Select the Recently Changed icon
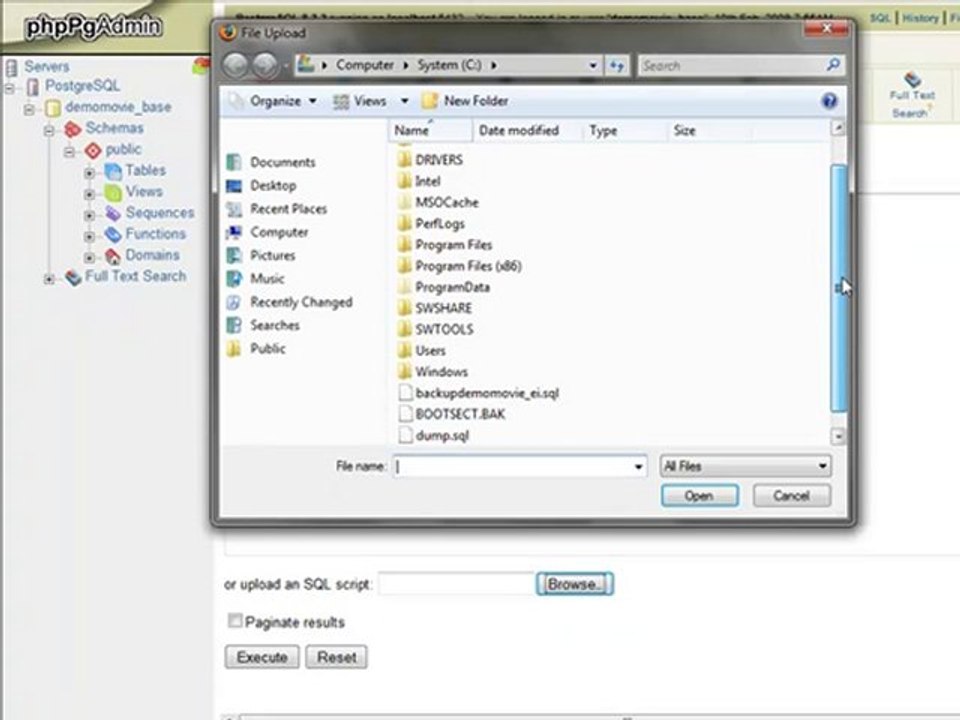960x720 pixels. (x=234, y=302)
